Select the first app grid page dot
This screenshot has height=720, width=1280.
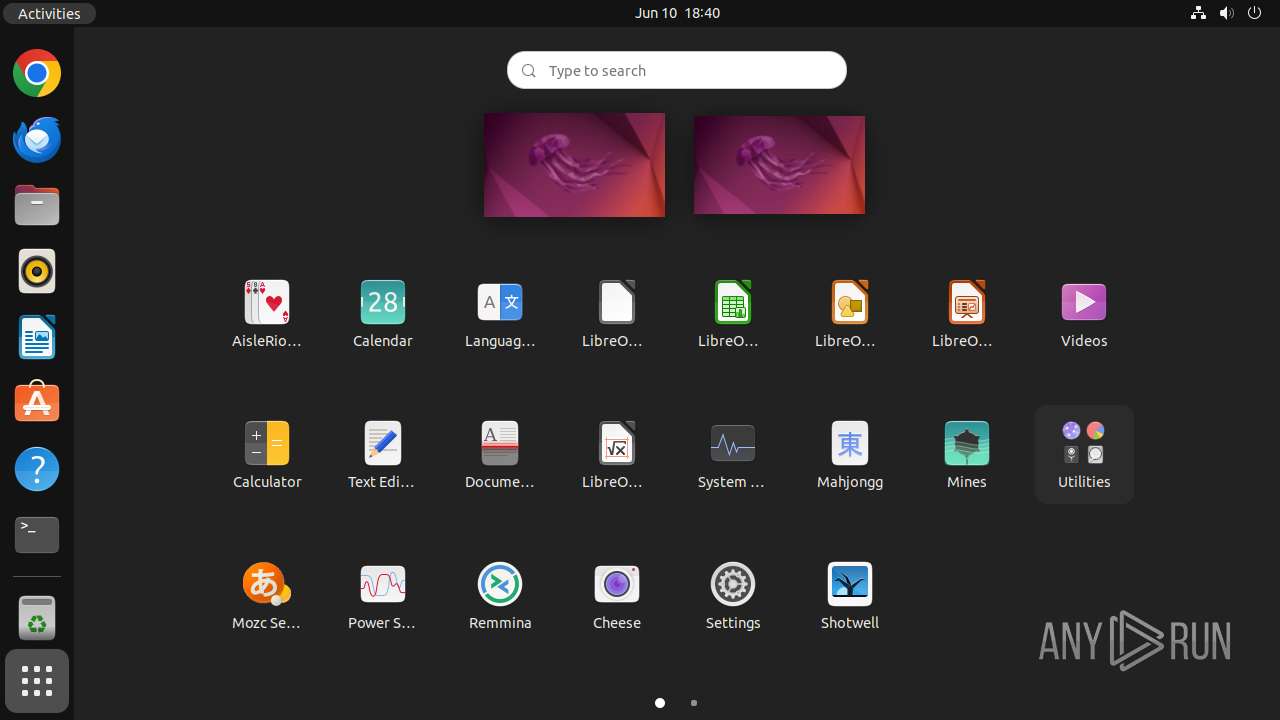click(x=660, y=703)
